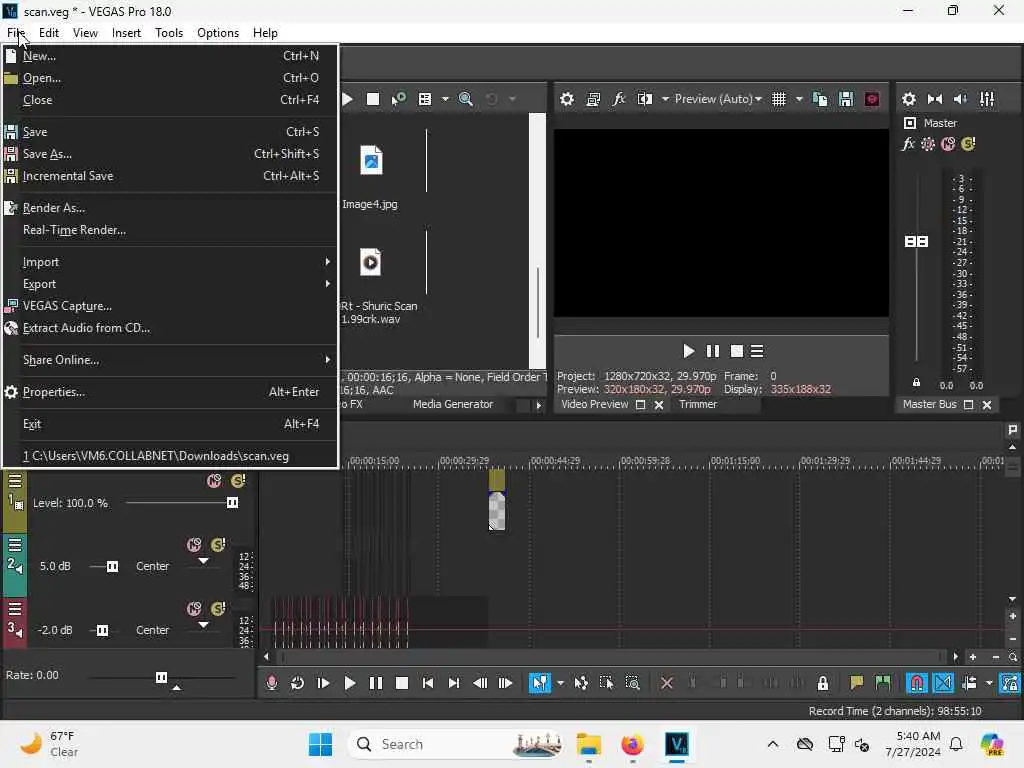Expand overlays grid dropdown arrow
Image resolution: width=1024 pixels, height=768 pixels.
(799, 99)
